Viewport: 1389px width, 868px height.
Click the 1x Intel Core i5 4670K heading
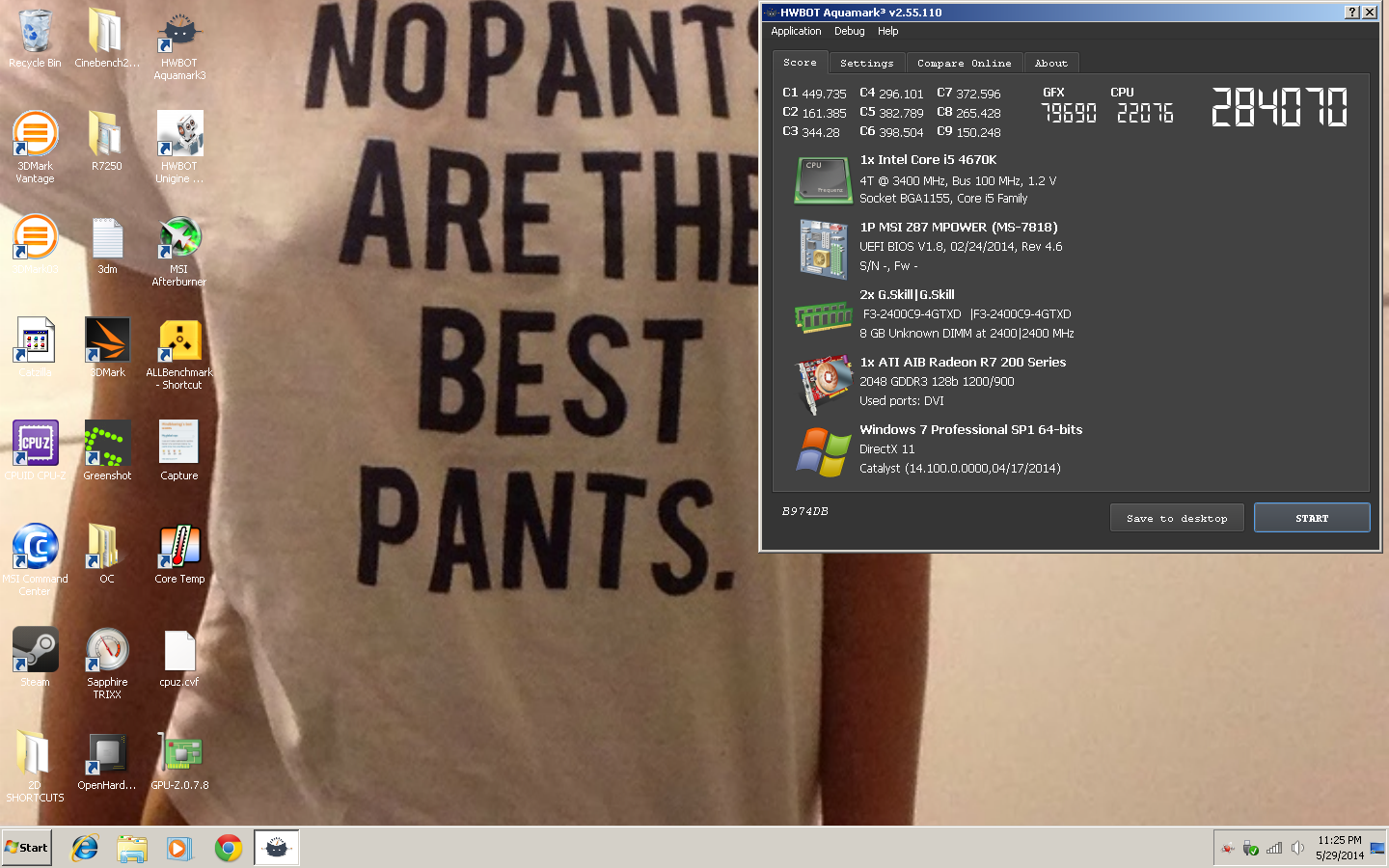[x=928, y=160]
